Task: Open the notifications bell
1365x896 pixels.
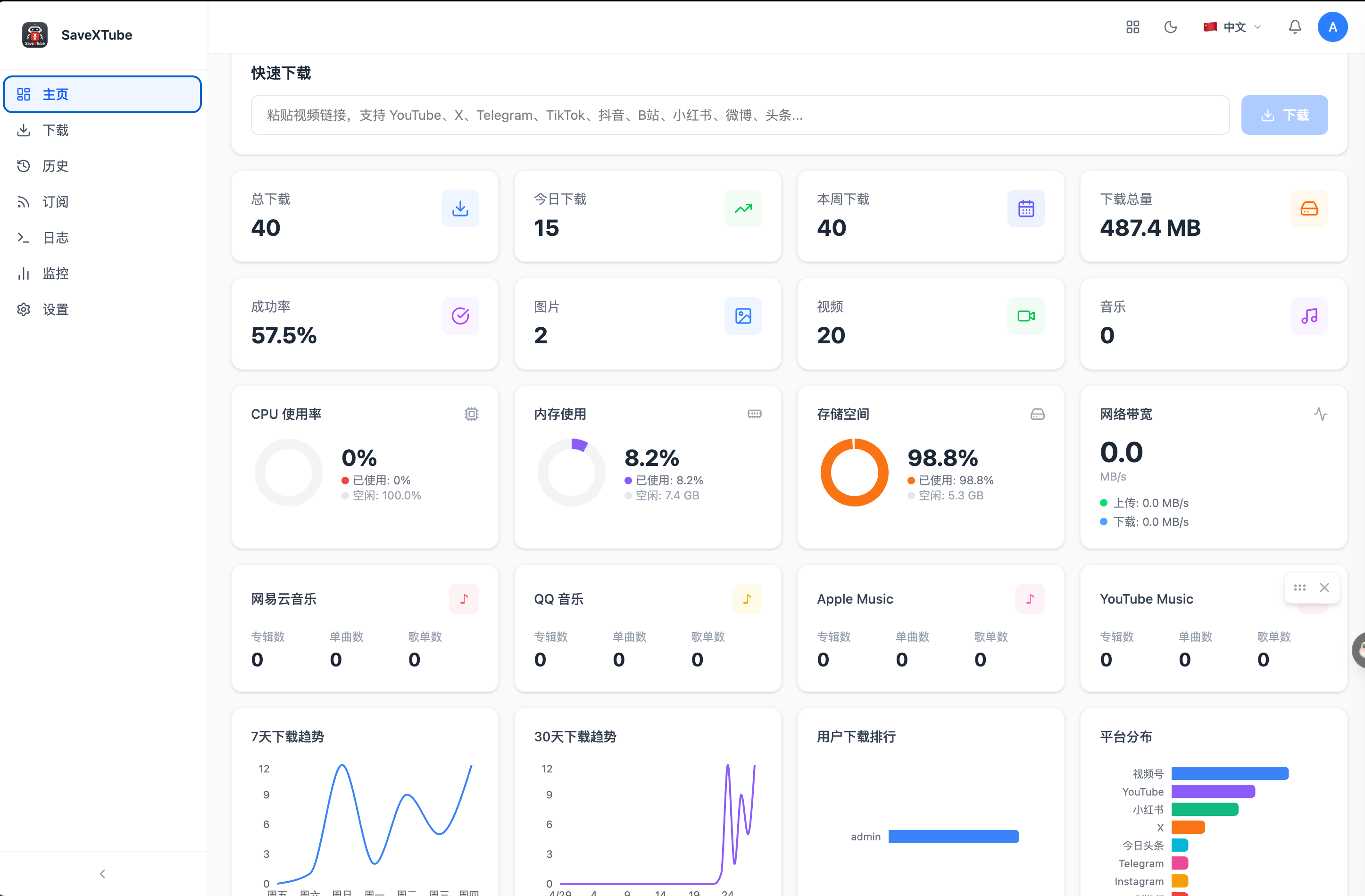Action: point(1295,27)
